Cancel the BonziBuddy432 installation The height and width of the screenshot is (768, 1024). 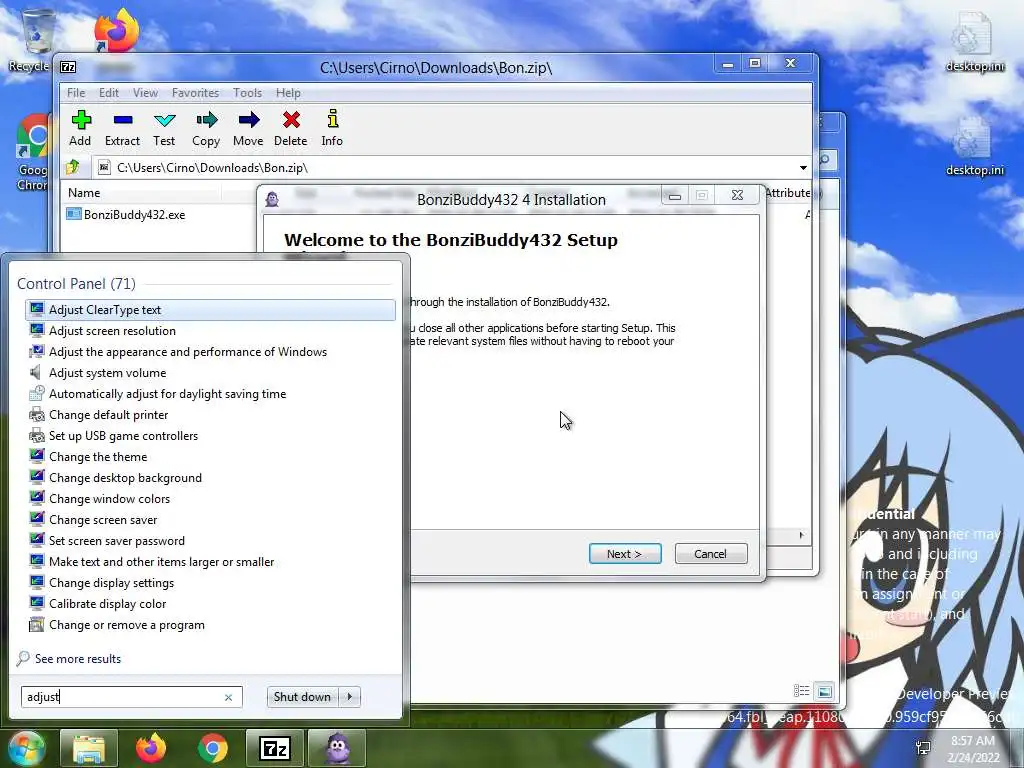point(711,554)
